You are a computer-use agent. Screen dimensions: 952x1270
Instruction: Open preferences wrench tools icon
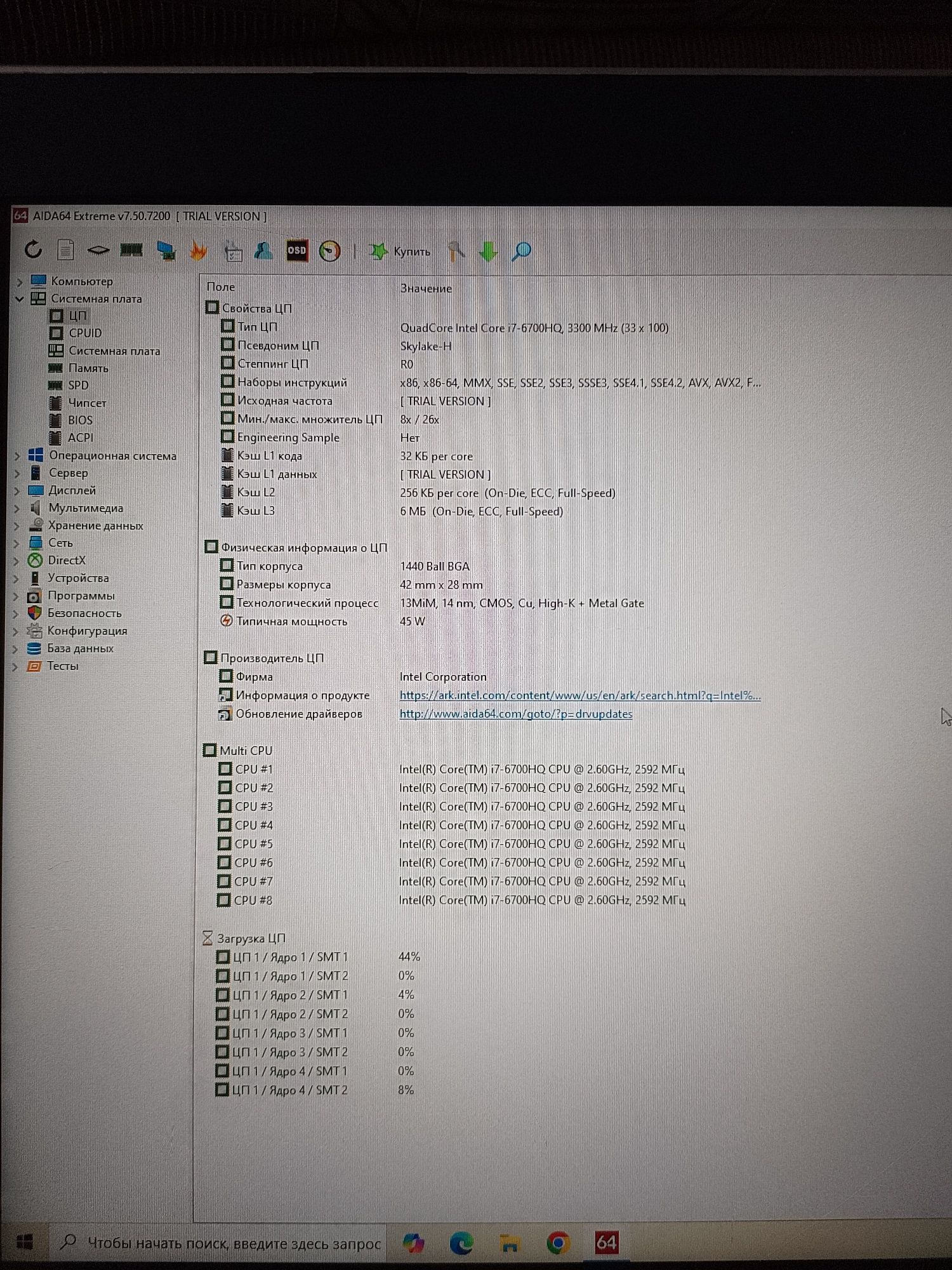[456, 251]
